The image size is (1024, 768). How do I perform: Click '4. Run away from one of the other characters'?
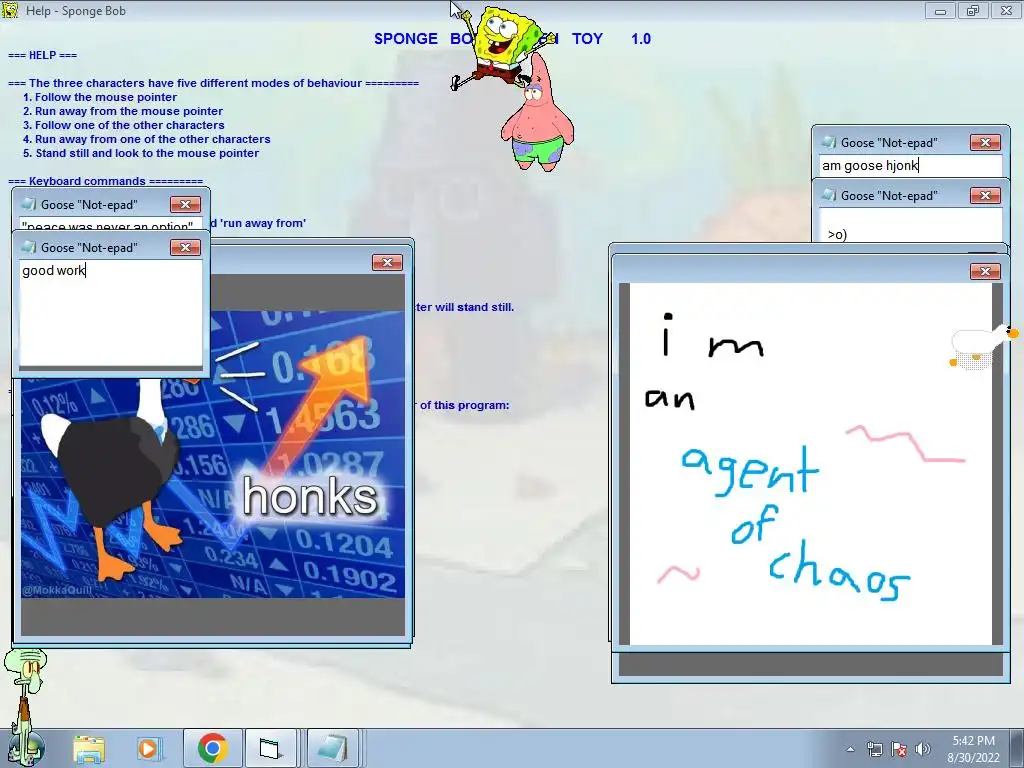click(x=146, y=139)
